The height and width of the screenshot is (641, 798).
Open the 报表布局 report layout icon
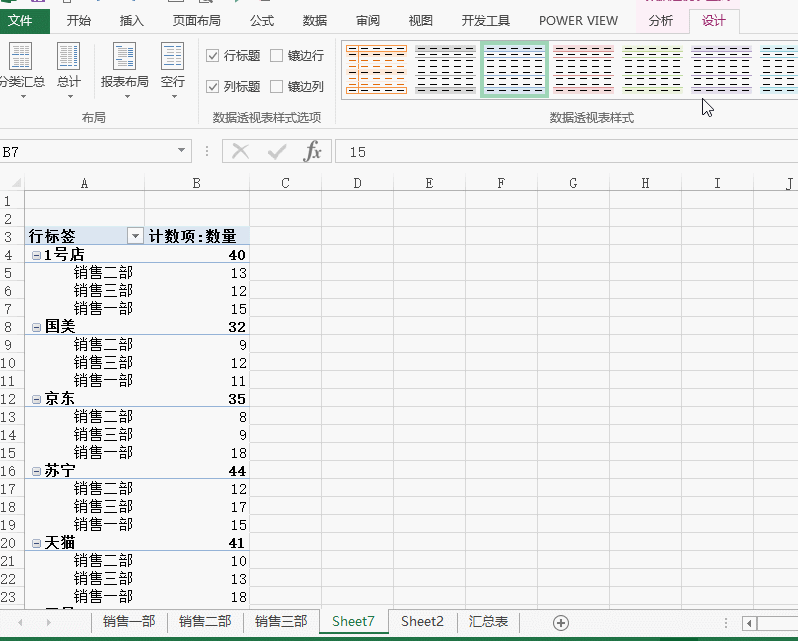click(x=125, y=58)
